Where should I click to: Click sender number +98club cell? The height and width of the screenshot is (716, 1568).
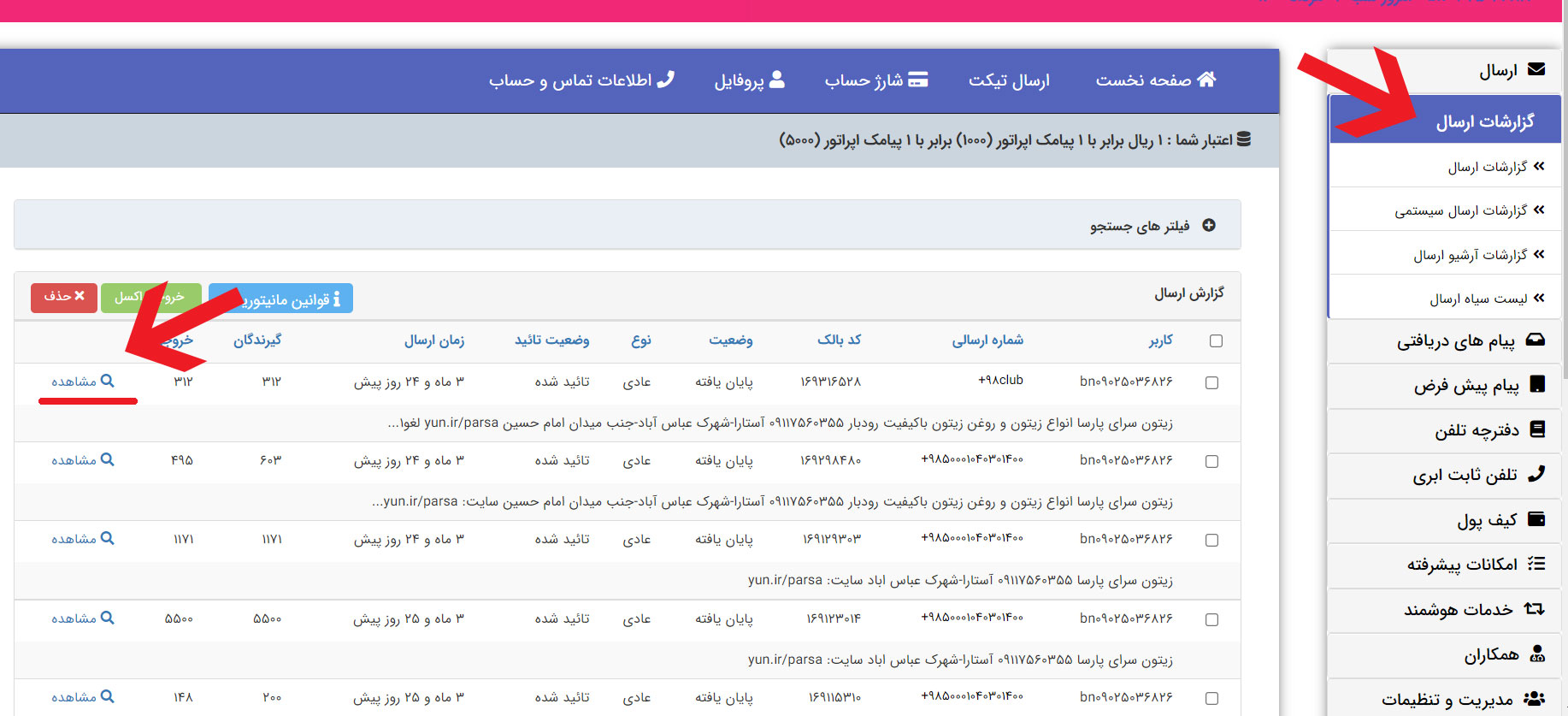1000,380
